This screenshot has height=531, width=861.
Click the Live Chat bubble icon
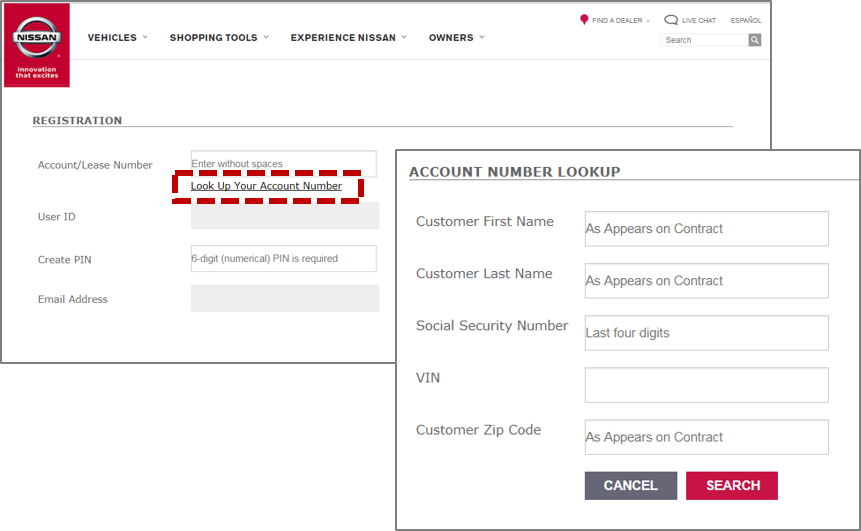(671, 20)
